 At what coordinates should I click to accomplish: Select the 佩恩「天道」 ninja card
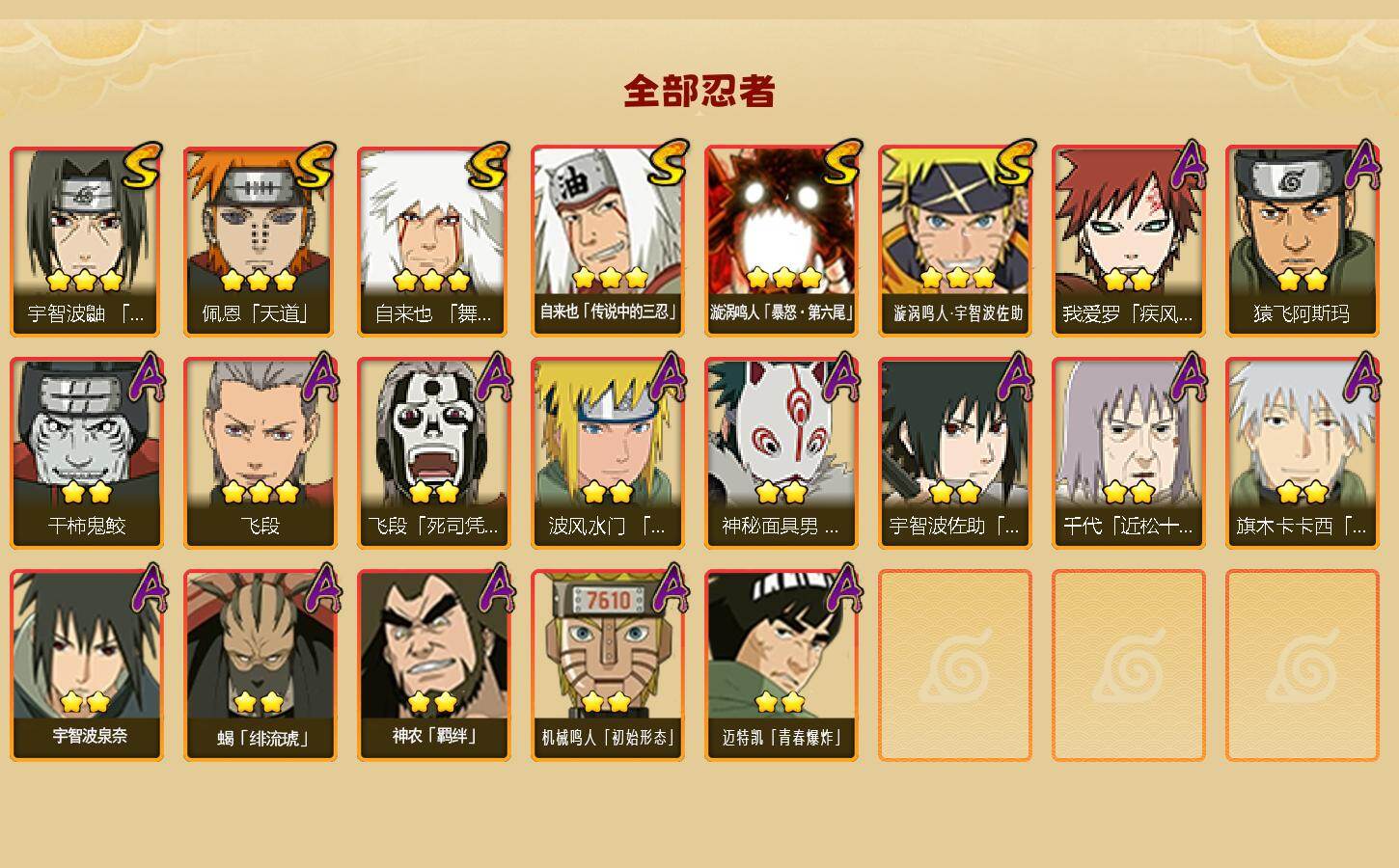point(260,241)
